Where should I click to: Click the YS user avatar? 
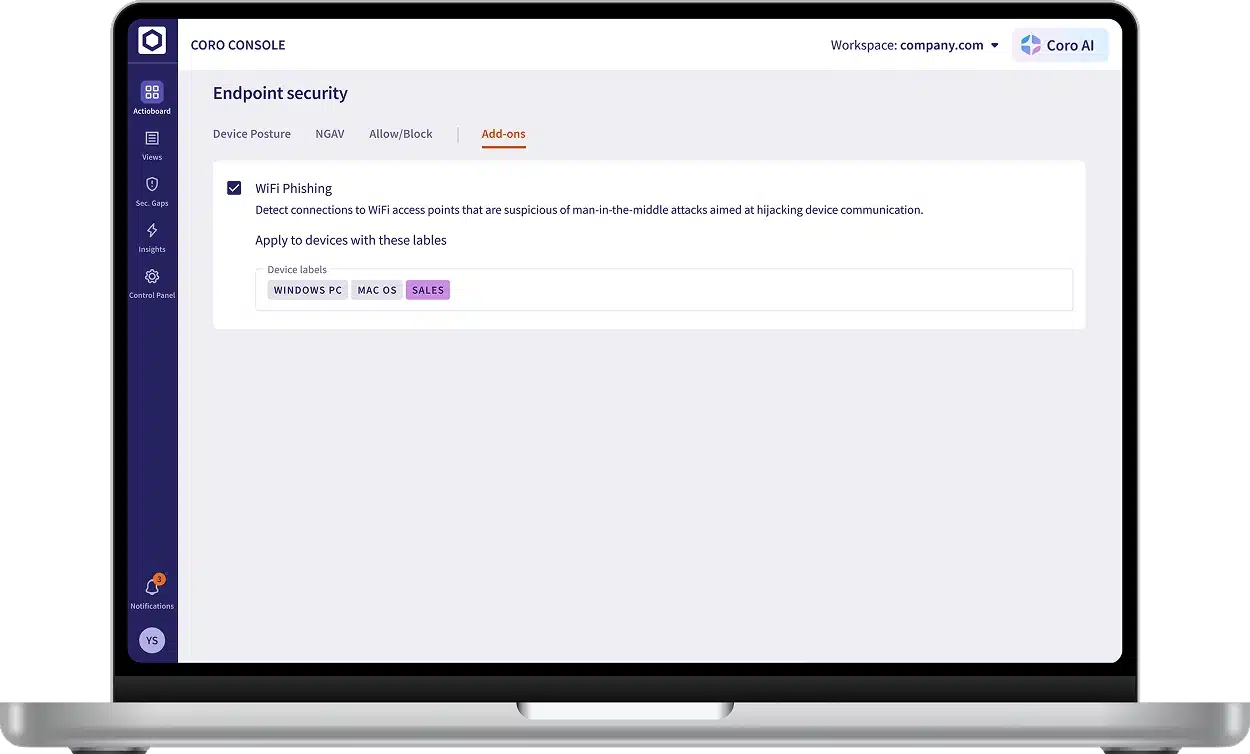pos(152,641)
